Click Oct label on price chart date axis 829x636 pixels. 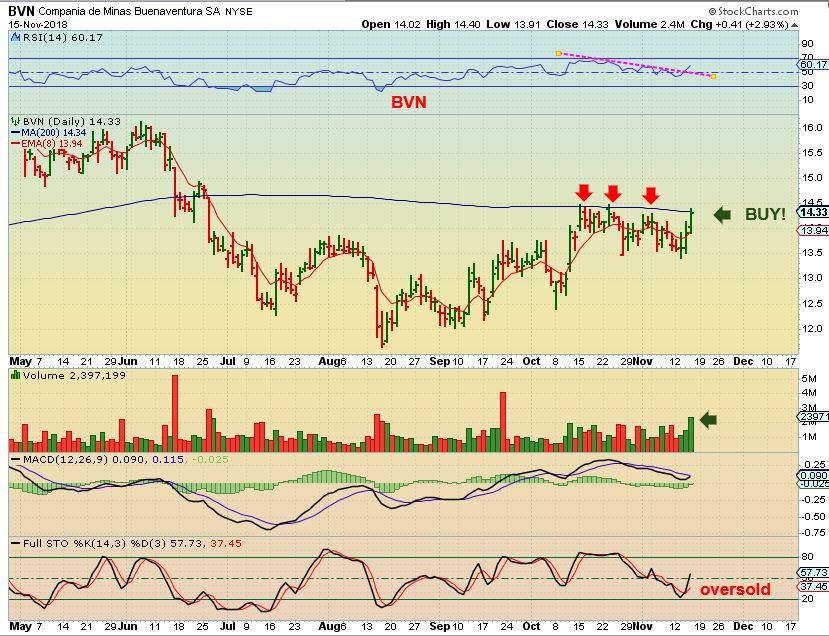point(531,361)
